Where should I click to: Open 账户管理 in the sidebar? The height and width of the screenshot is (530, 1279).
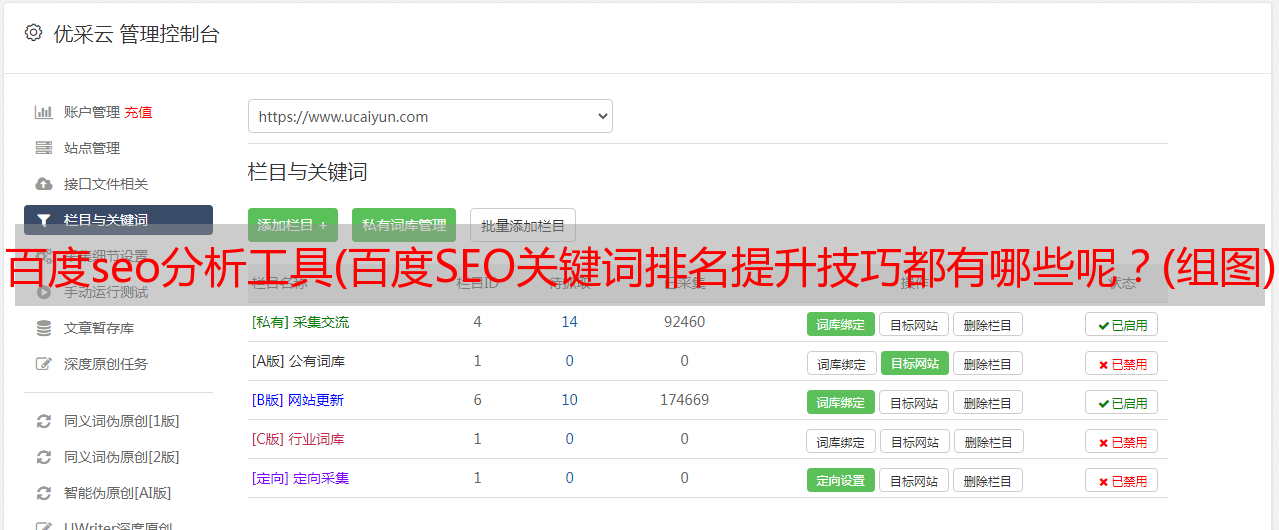pos(92,112)
